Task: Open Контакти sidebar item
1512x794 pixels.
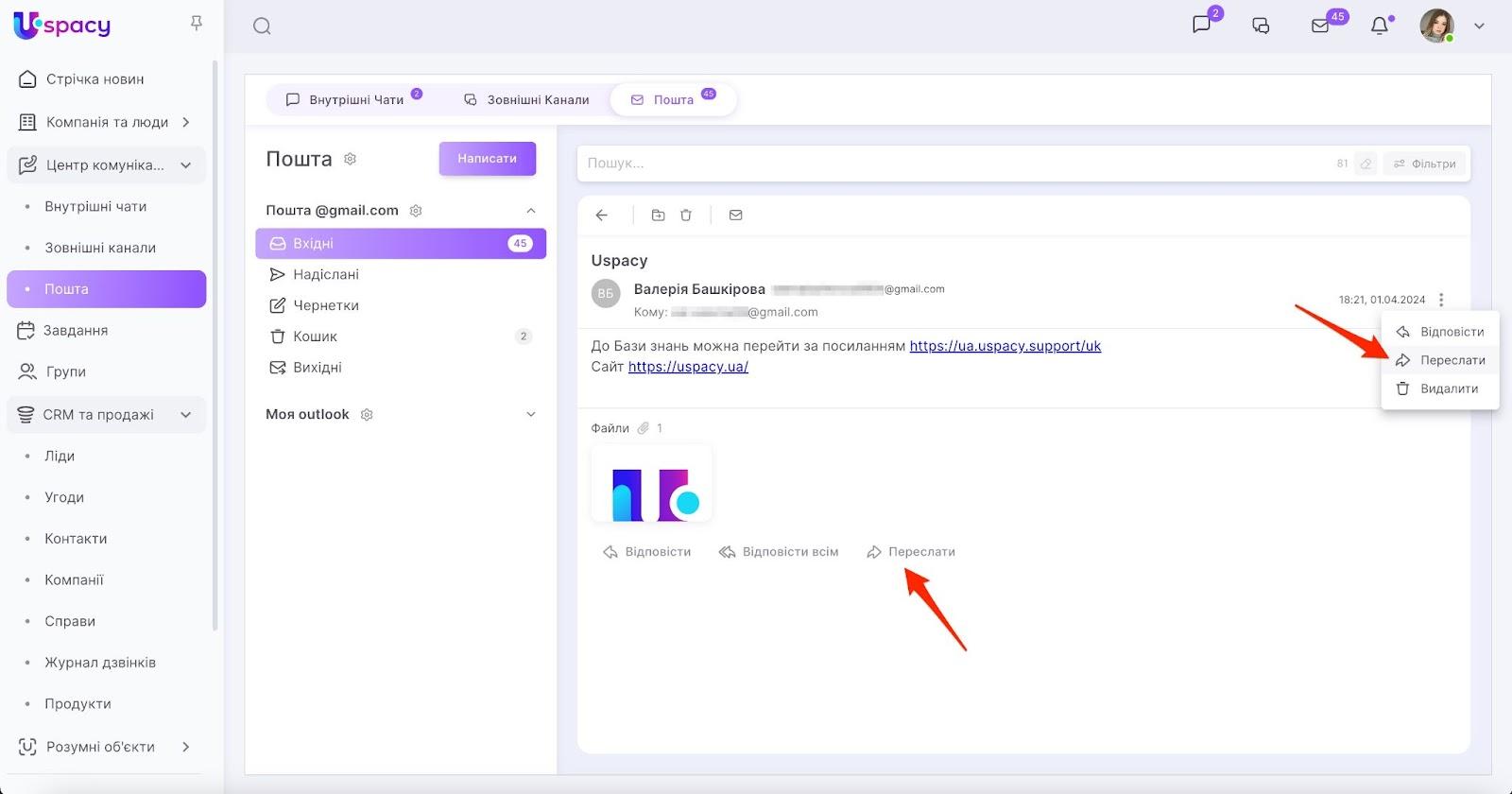Action: point(76,539)
